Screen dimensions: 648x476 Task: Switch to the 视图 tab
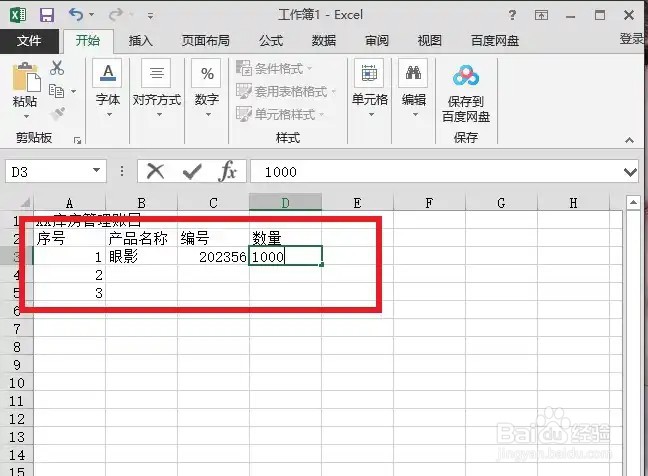(x=429, y=41)
